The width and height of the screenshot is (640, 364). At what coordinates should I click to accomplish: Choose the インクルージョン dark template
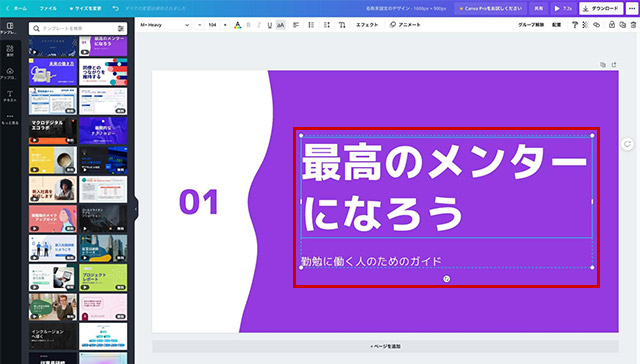pos(53,336)
